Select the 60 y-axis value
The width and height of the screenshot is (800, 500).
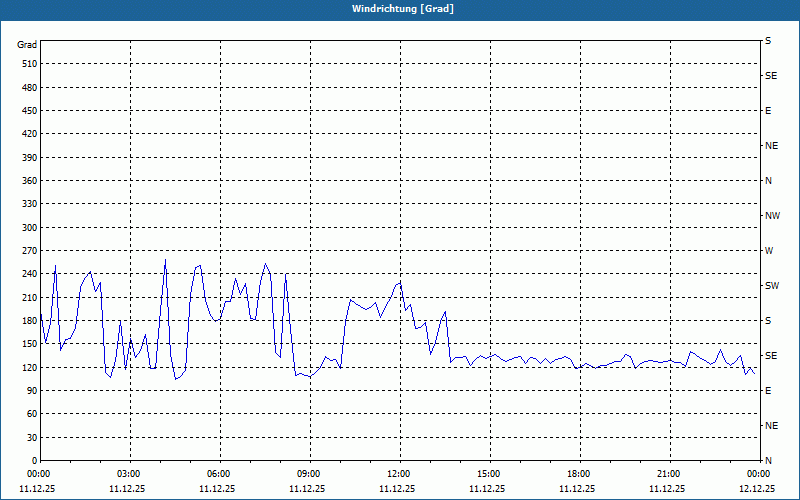pos(32,414)
